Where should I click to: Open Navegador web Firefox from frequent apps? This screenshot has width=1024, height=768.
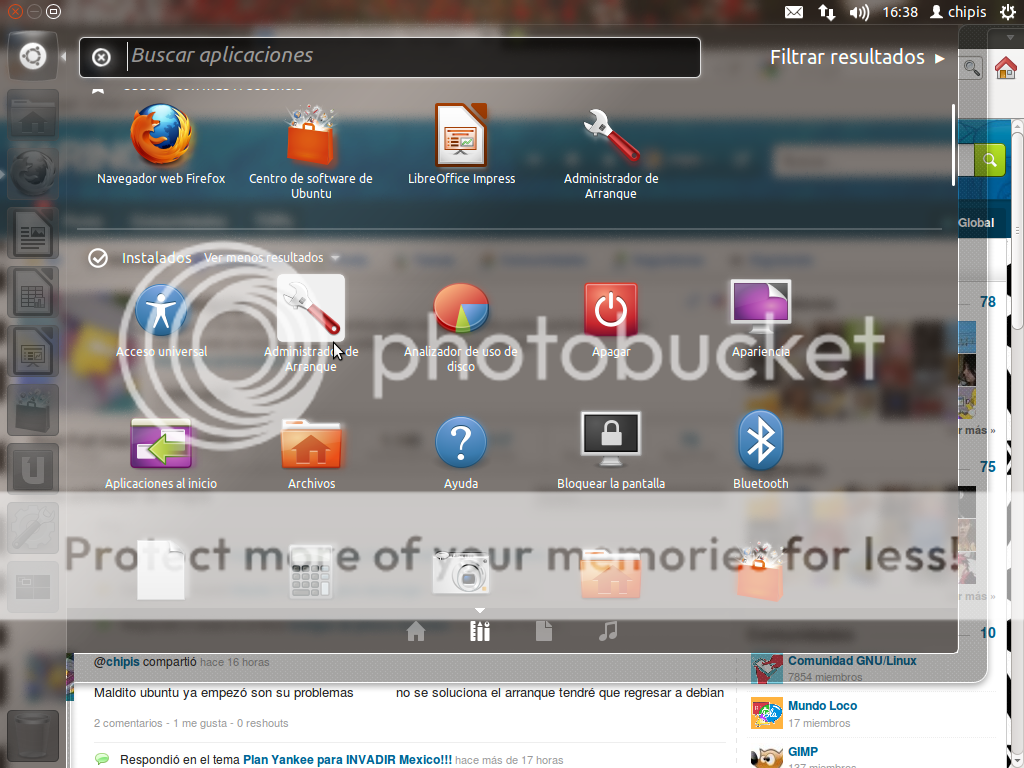(x=161, y=145)
